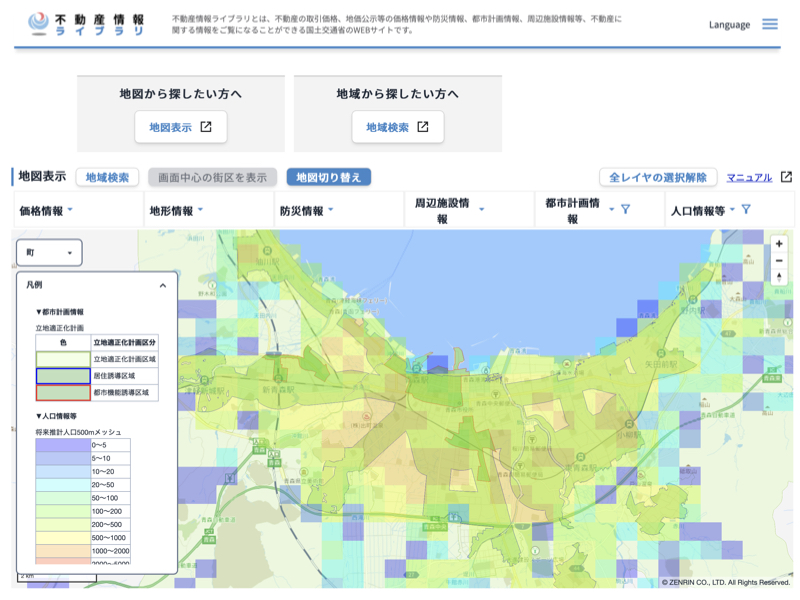Screen dimensions: 800x600
Task: Click filter icon beside 人口情報等
Action: [746, 210]
